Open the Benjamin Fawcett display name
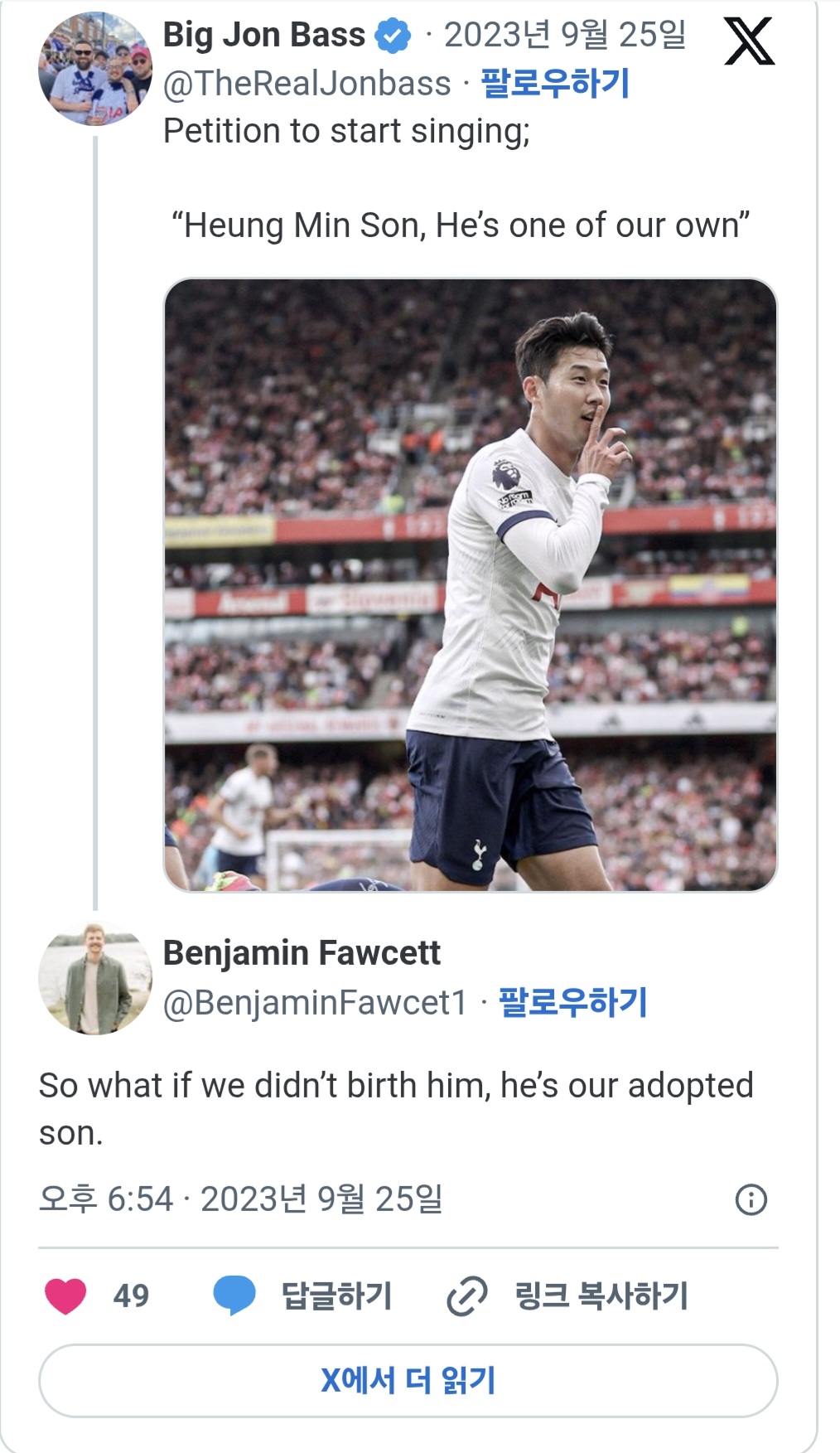 (302, 953)
